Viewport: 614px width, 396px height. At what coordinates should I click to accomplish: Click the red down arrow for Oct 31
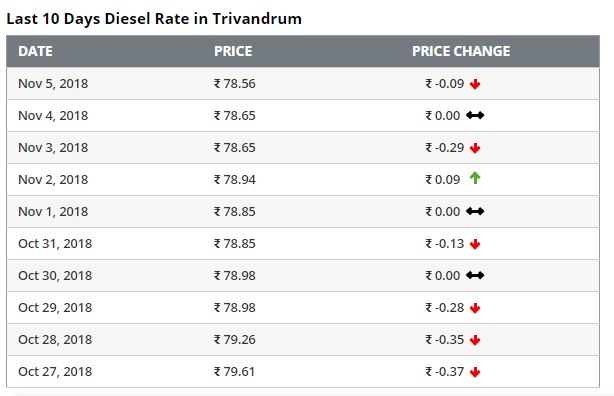coord(475,244)
